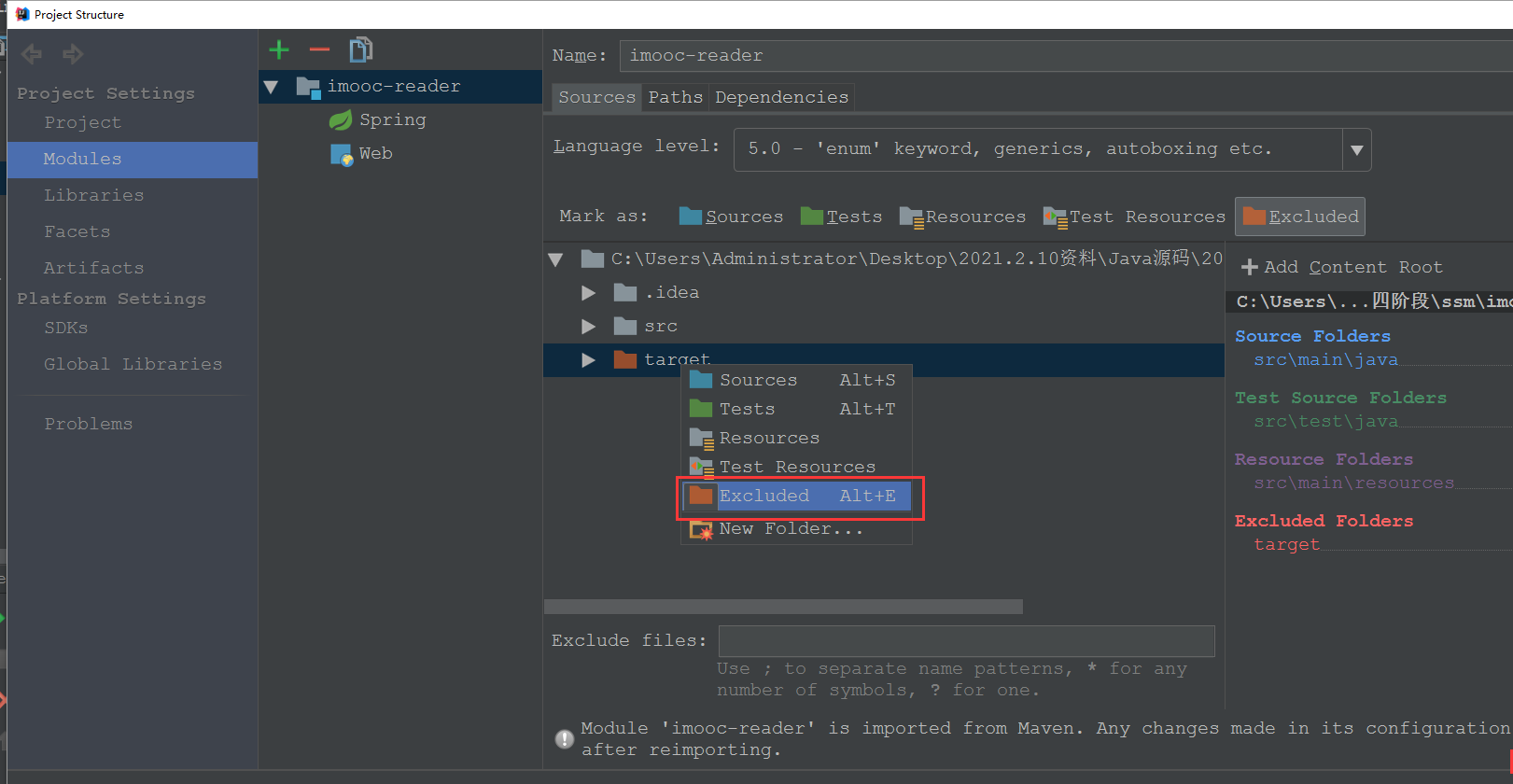Click the module Name input field
This screenshot has width=1513, height=784.
tap(1066, 56)
